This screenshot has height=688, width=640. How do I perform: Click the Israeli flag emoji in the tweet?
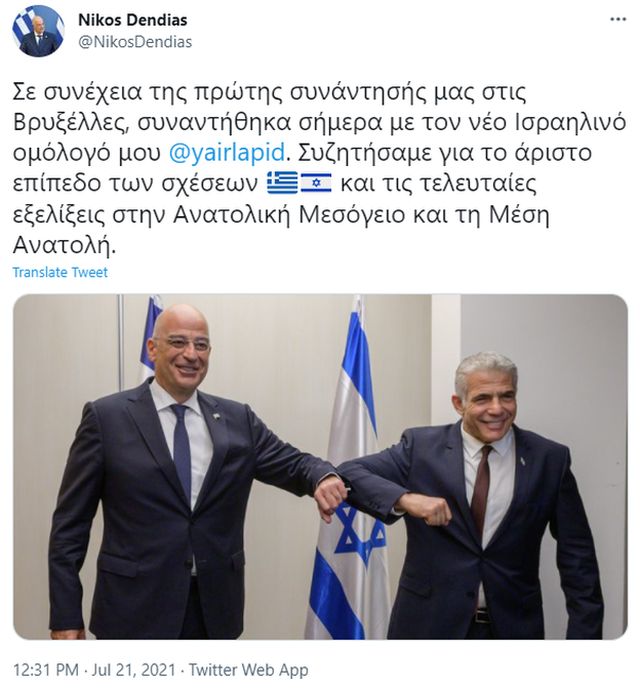[316, 183]
